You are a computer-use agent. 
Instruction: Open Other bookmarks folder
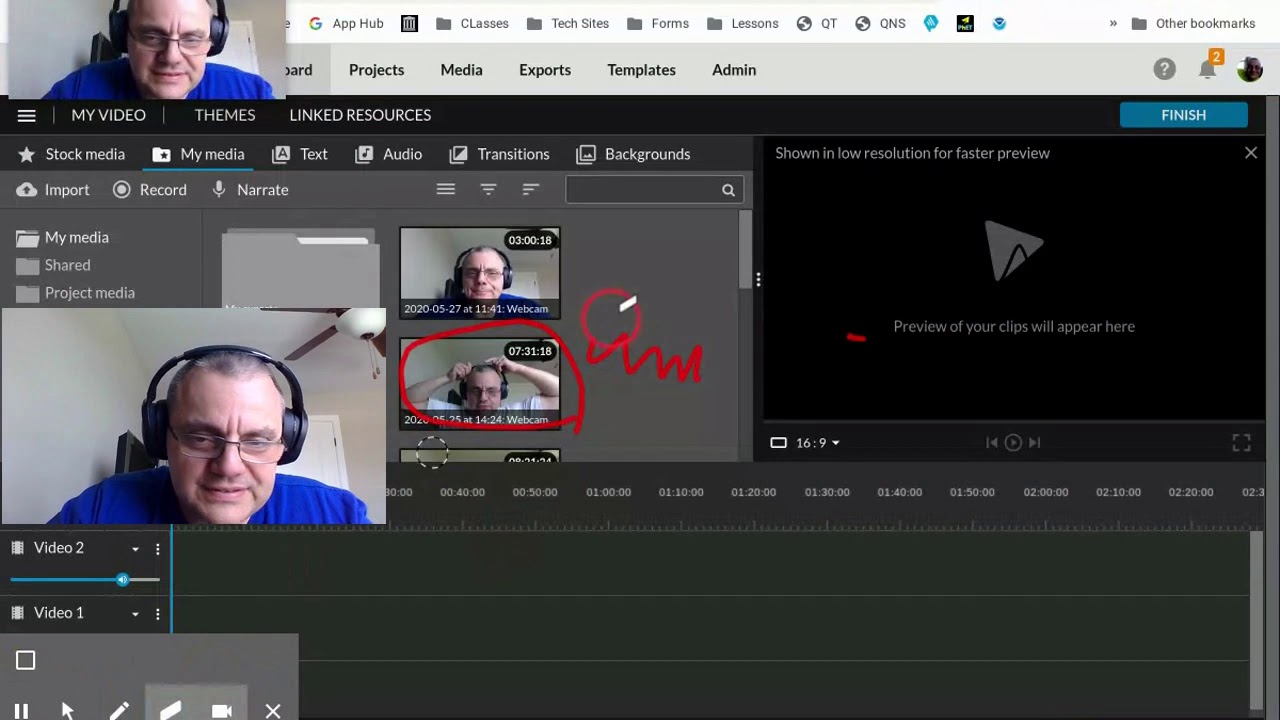[1193, 23]
